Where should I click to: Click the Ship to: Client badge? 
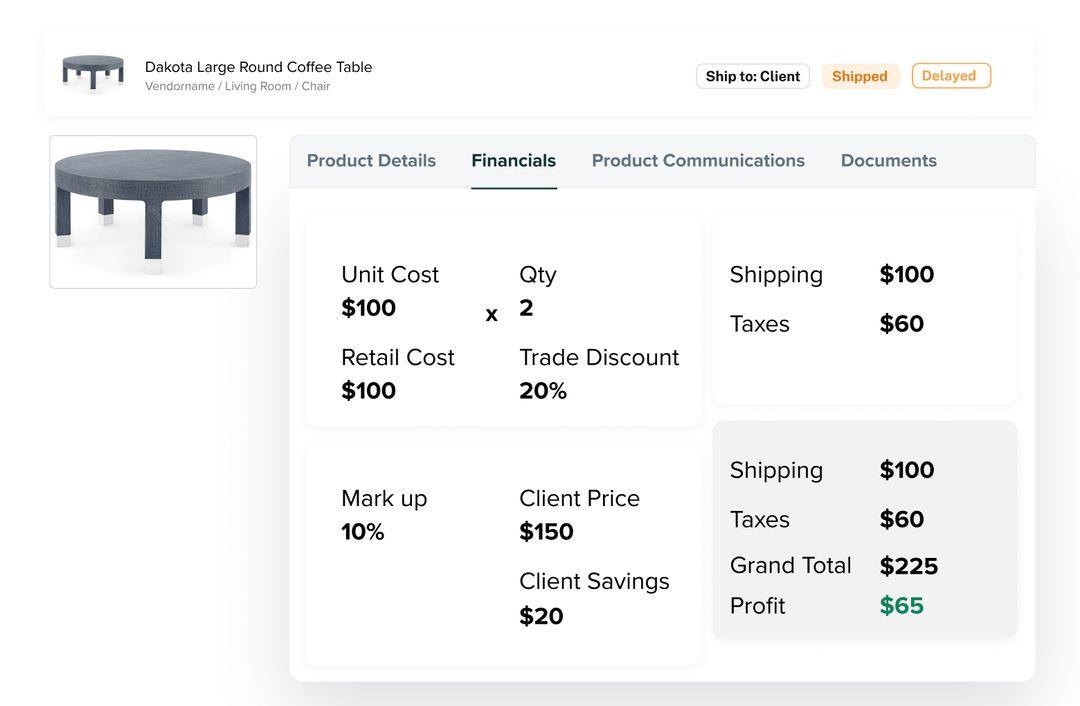752,76
